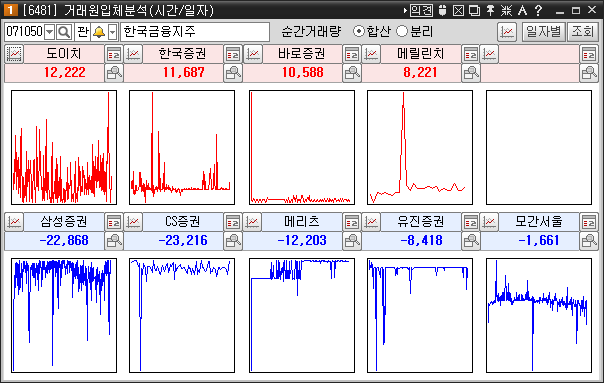Click the magnifier icon next to -1,661
604x383 pixels.
click(x=589, y=240)
